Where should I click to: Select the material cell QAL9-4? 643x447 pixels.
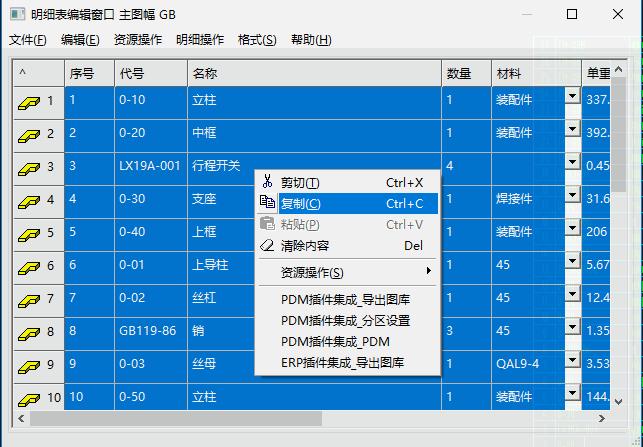coord(528,367)
